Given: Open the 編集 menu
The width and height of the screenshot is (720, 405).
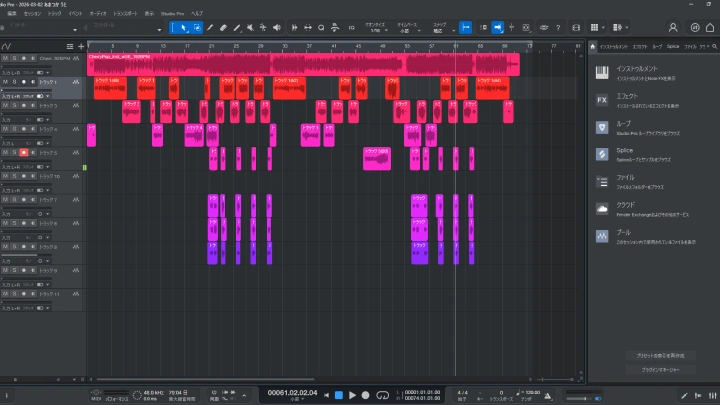Looking at the screenshot, I should click(12, 14).
